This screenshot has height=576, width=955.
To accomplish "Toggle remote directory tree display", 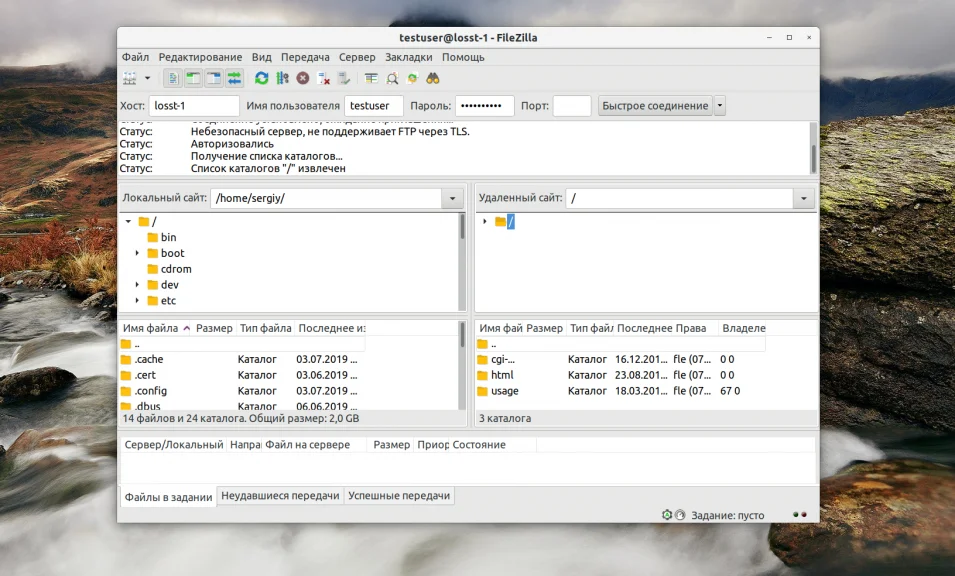I will tap(213, 78).
